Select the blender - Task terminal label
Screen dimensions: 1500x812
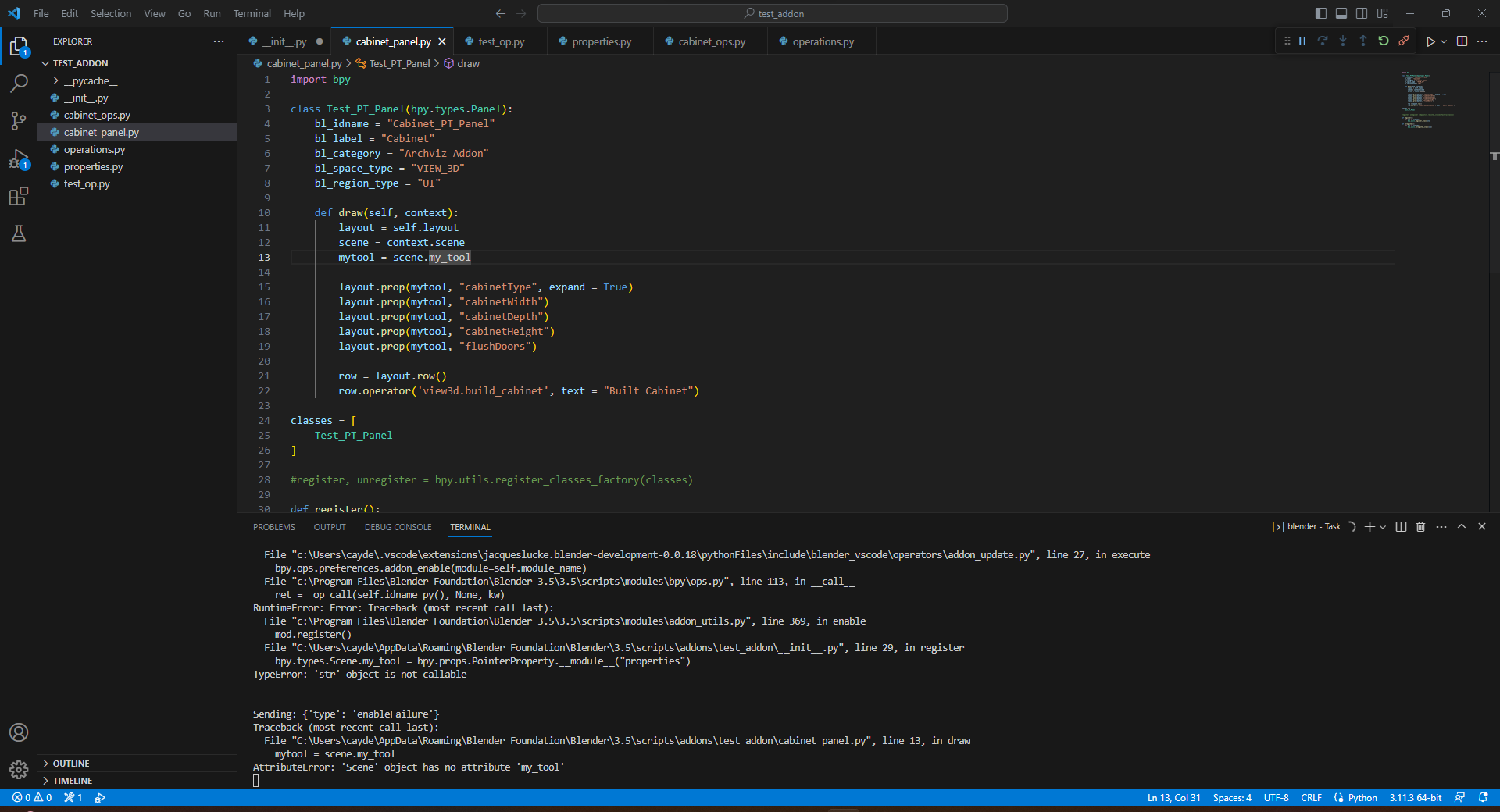[1307, 527]
